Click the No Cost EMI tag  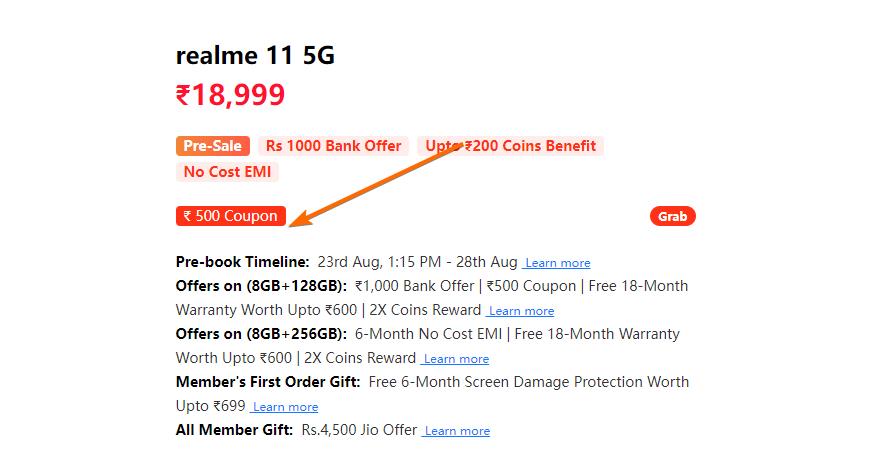click(x=227, y=171)
